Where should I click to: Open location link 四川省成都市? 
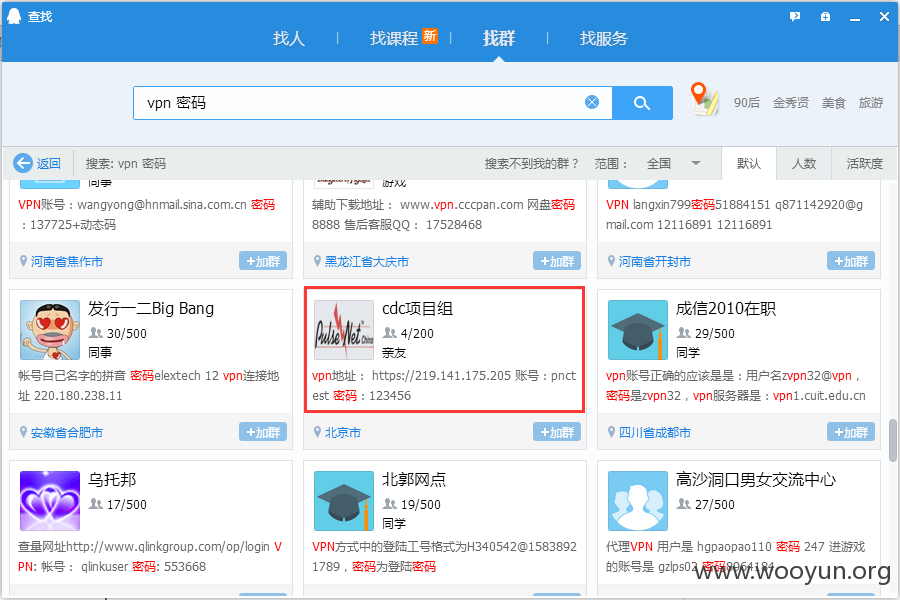coord(654,432)
